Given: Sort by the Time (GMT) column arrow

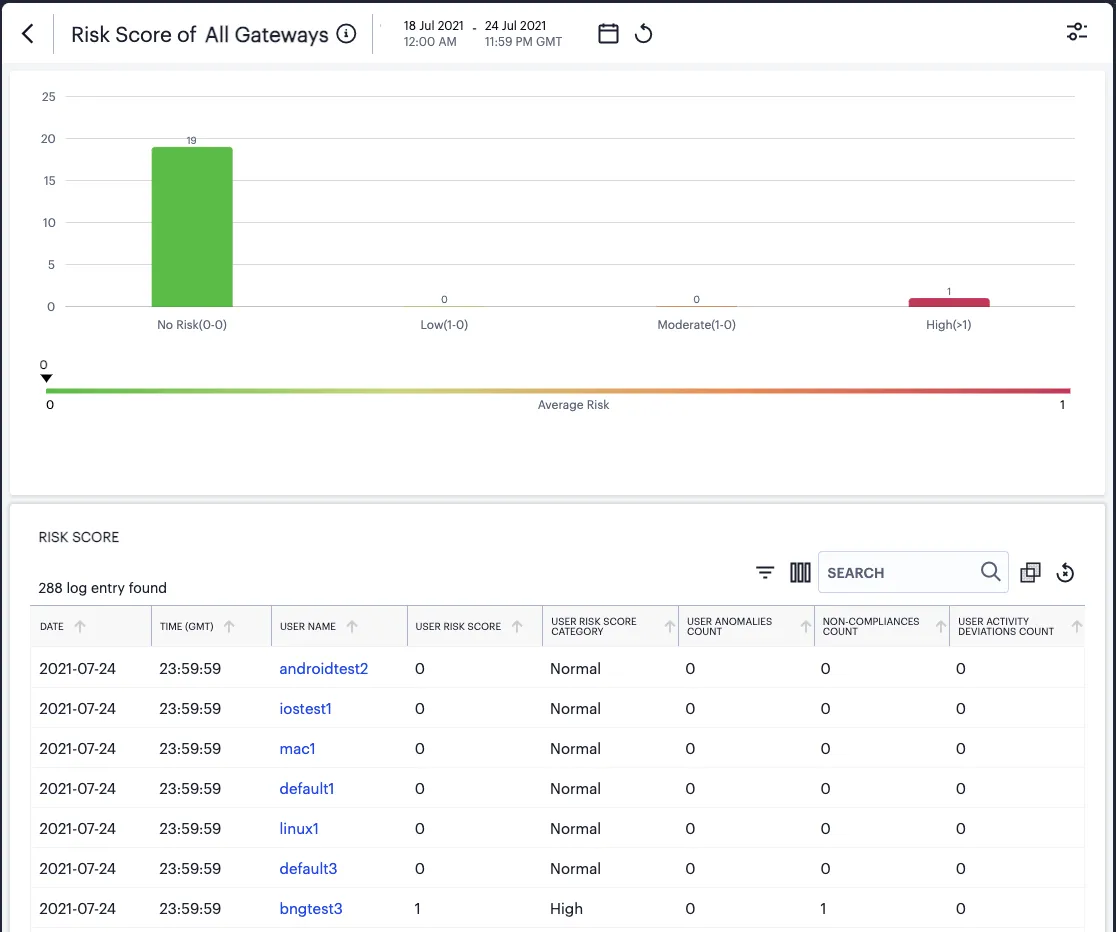Looking at the screenshot, I should click(228, 627).
